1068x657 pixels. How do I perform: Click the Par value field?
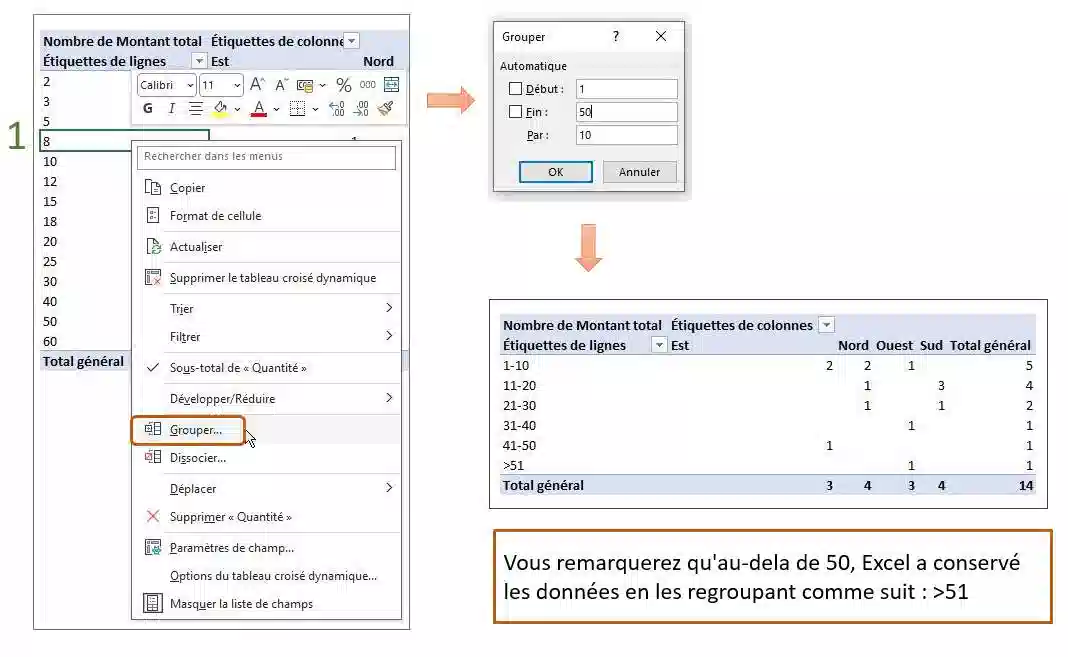pyautogui.click(x=627, y=135)
